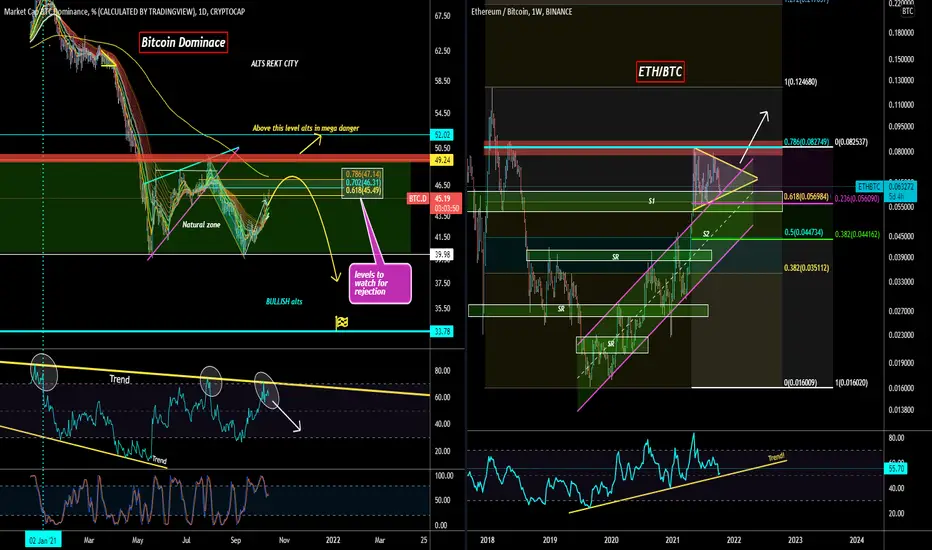This screenshot has width=932, height=550.
Task: Select the 0.382(0.035112) Fibonacci label
Action: click(806, 268)
